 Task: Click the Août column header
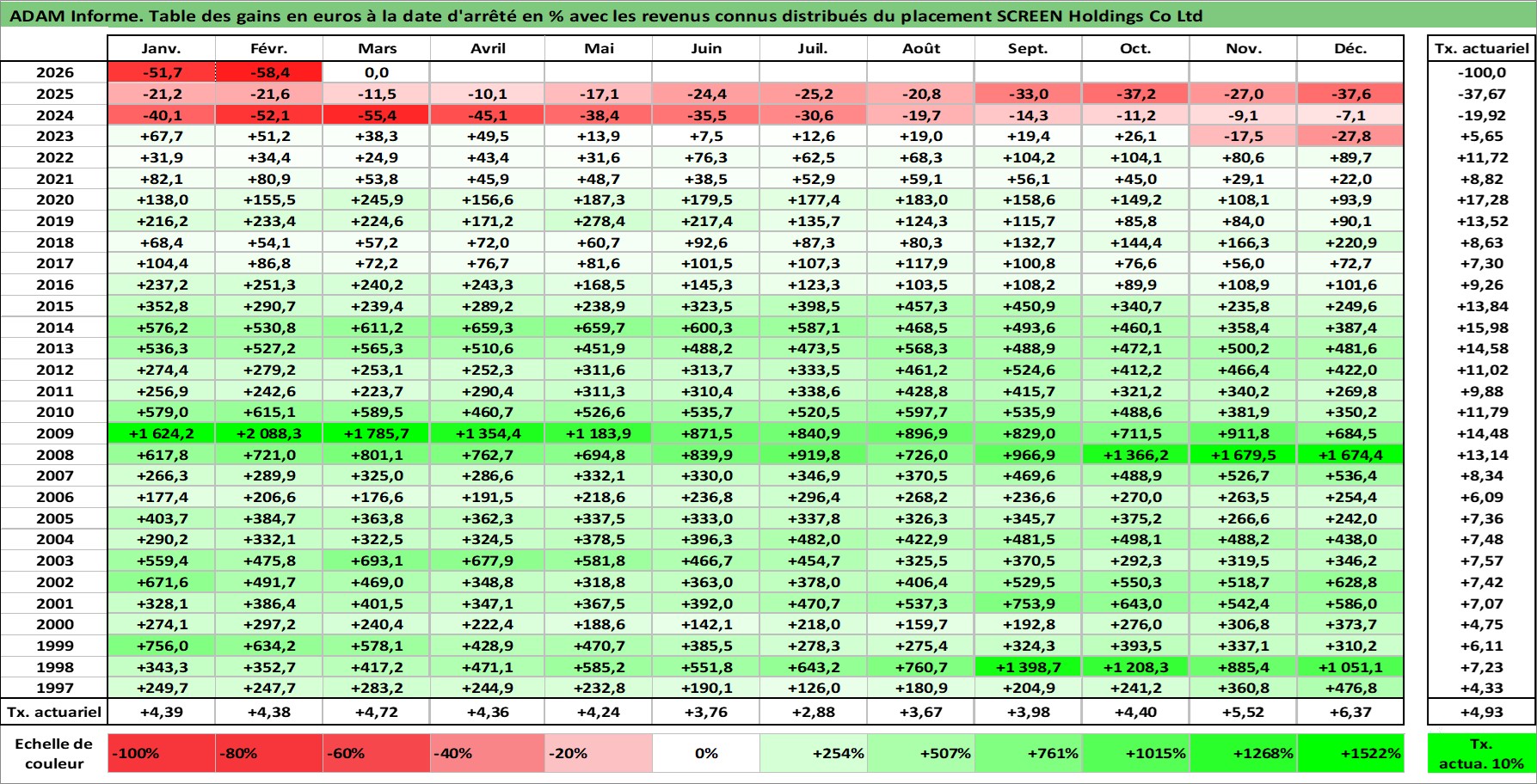(x=921, y=49)
